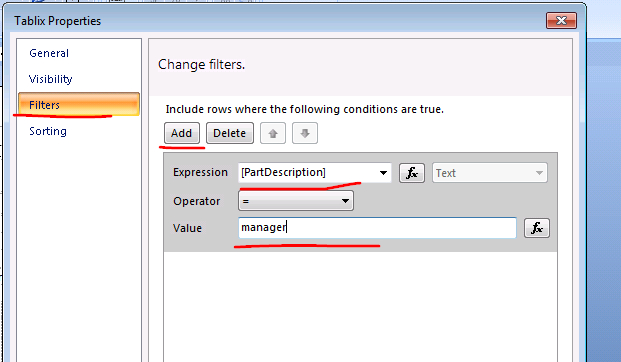The height and width of the screenshot is (362, 621).
Task: Switch to the General page
Action: [49, 53]
